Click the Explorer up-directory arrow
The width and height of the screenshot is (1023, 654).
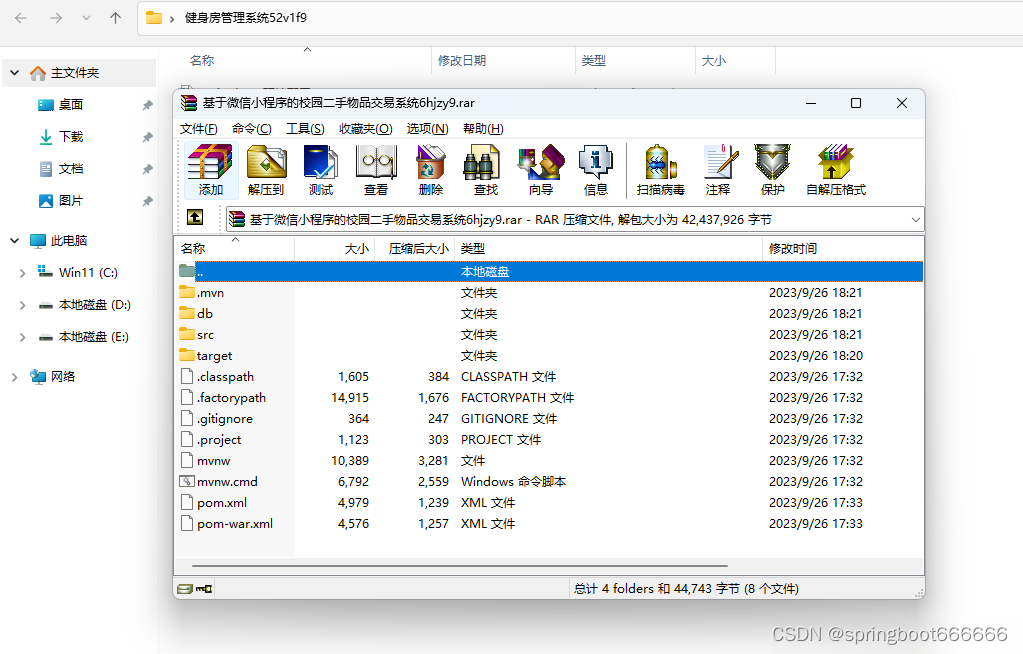pos(115,18)
